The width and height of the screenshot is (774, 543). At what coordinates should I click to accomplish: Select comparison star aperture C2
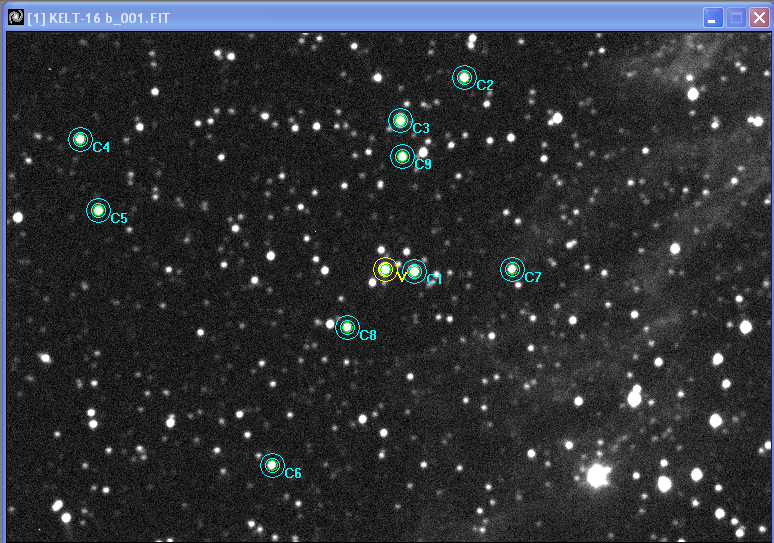pos(464,77)
